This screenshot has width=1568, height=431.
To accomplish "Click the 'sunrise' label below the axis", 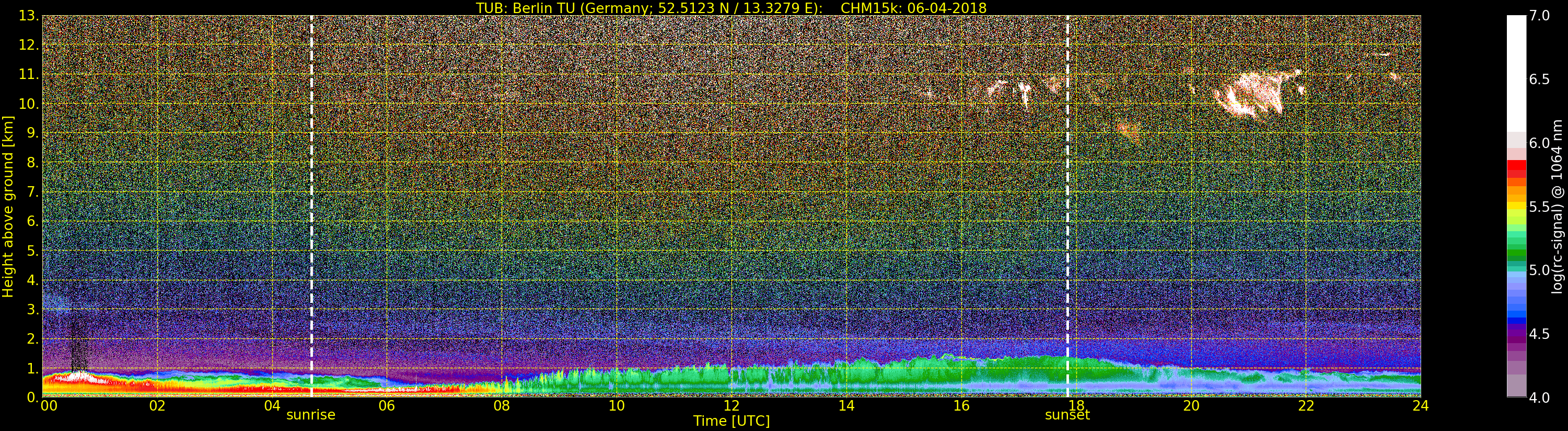I will click(311, 415).
